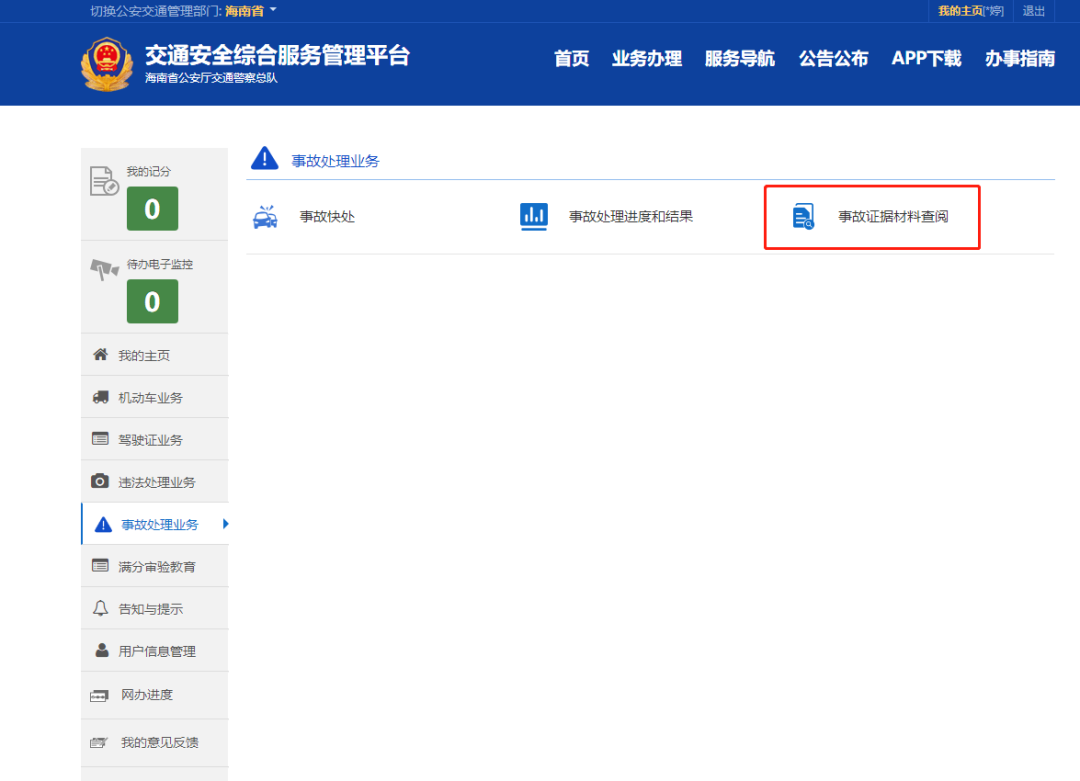Click the 退出 logout button
The width and height of the screenshot is (1080, 781).
1035,11
